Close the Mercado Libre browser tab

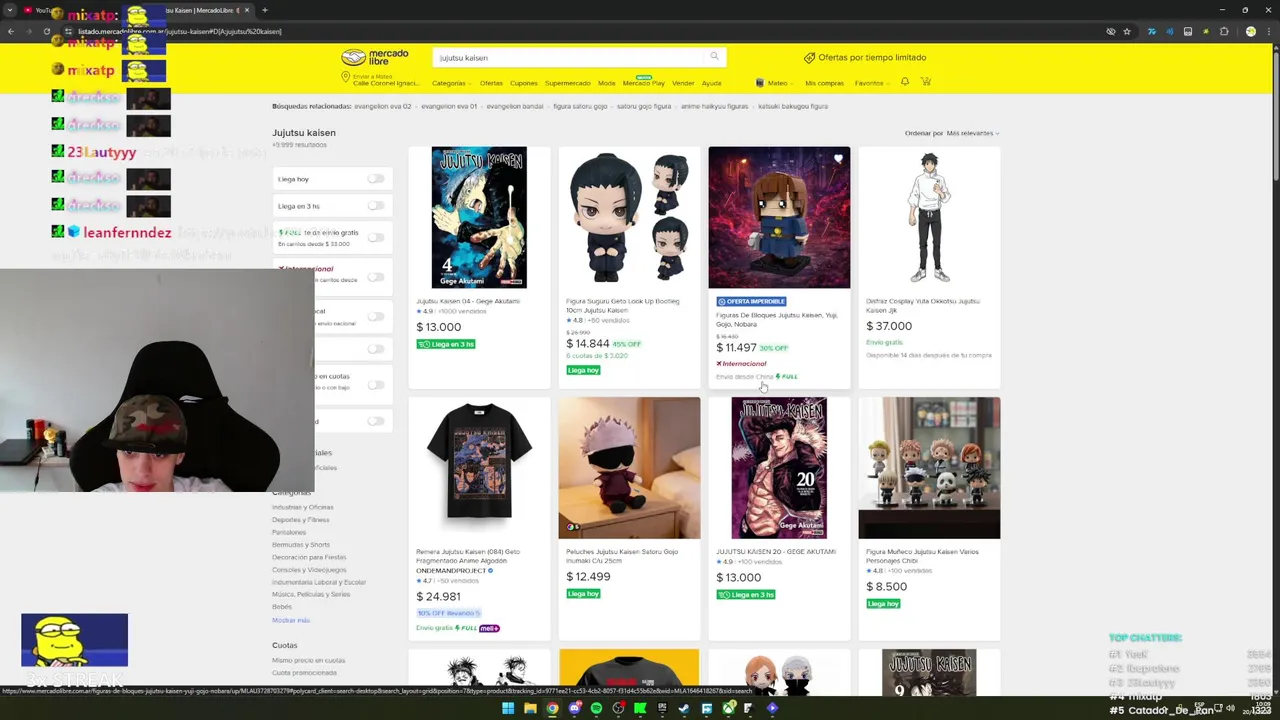pyautogui.click(x=247, y=10)
